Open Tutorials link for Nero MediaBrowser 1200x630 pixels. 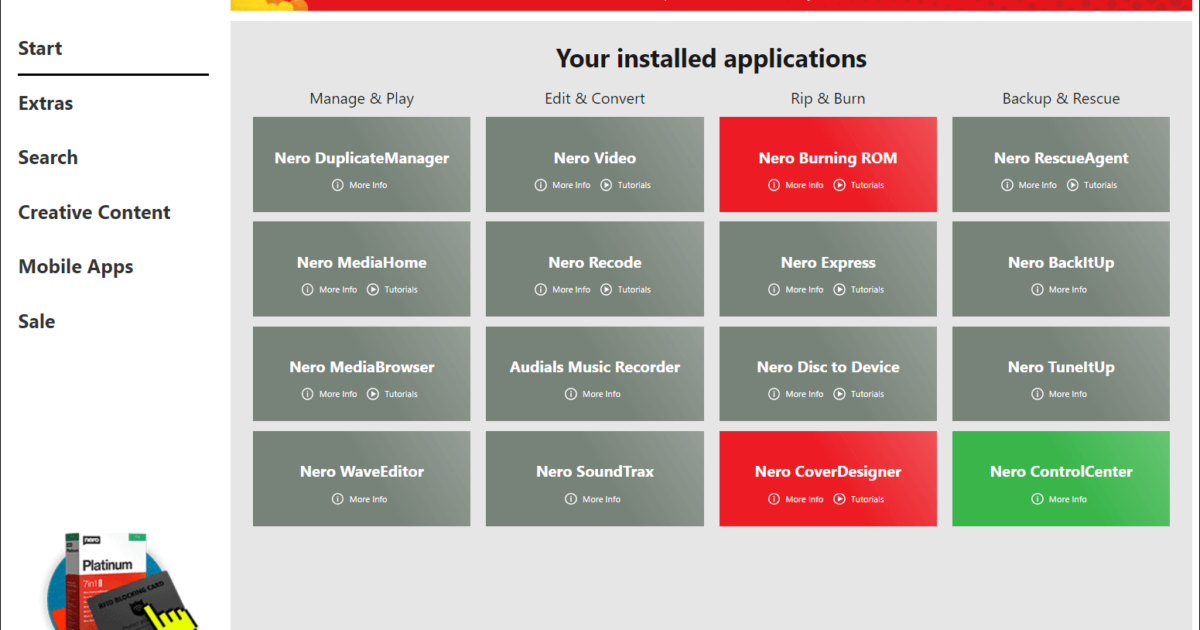(401, 394)
